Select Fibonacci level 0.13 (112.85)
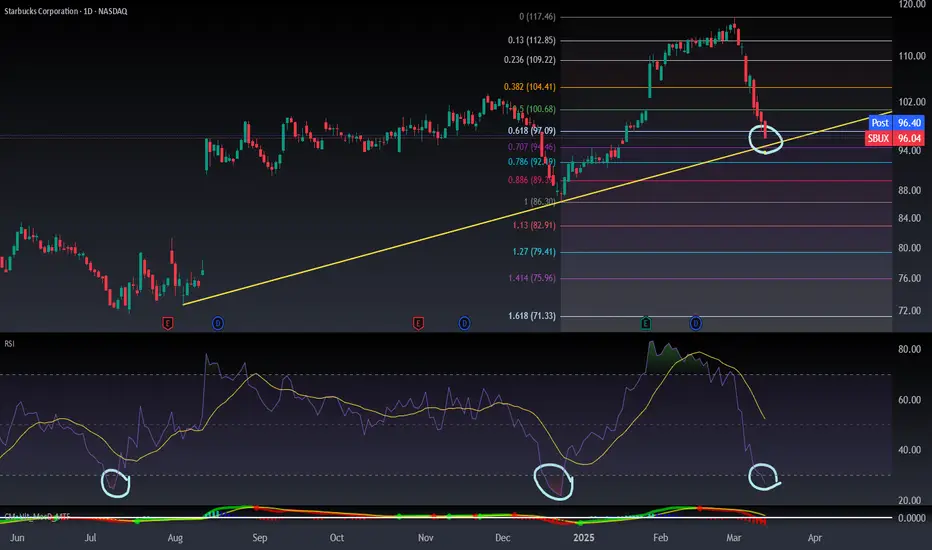 tap(531, 40)
